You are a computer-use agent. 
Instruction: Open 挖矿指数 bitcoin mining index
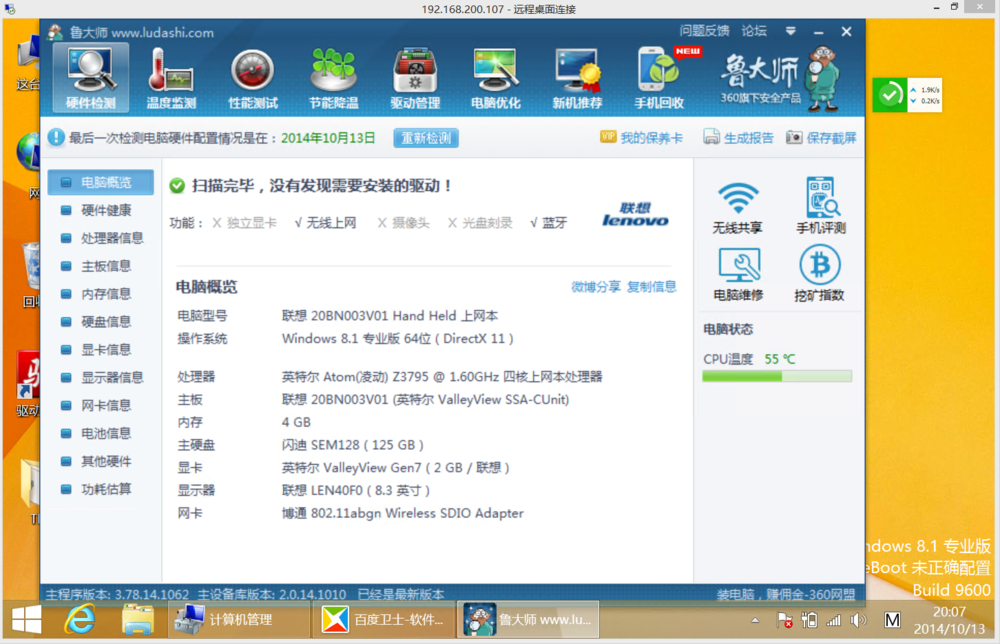point(820,274)
